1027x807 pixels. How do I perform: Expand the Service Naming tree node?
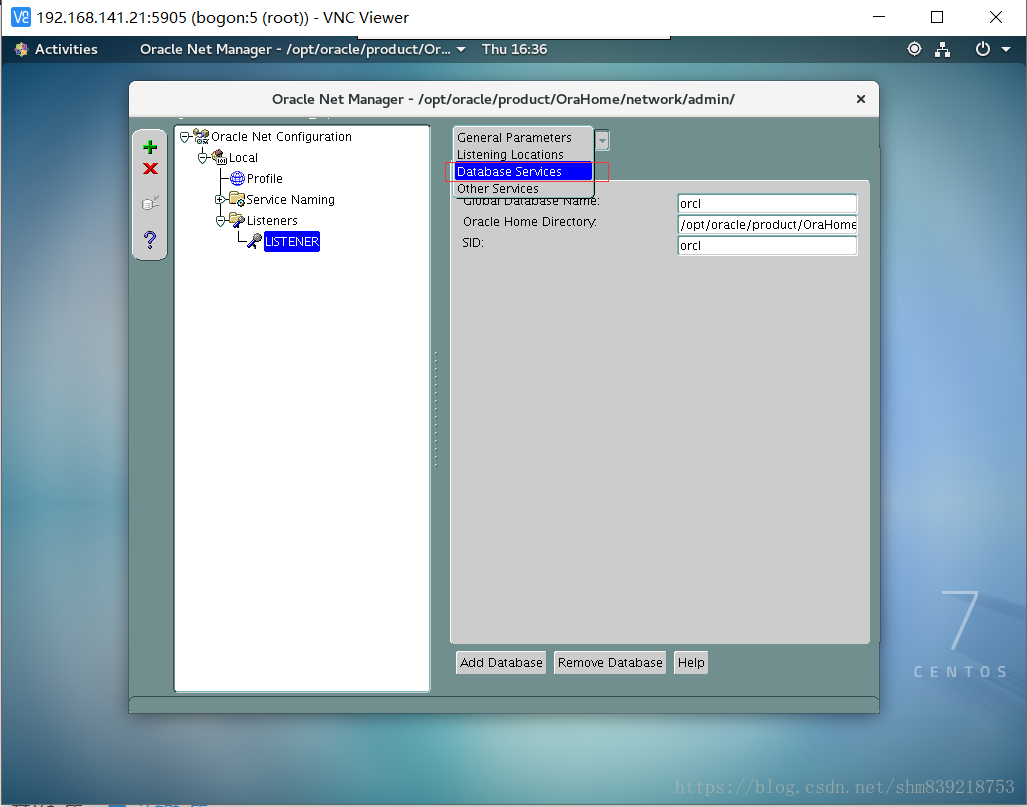pos(220,200)
